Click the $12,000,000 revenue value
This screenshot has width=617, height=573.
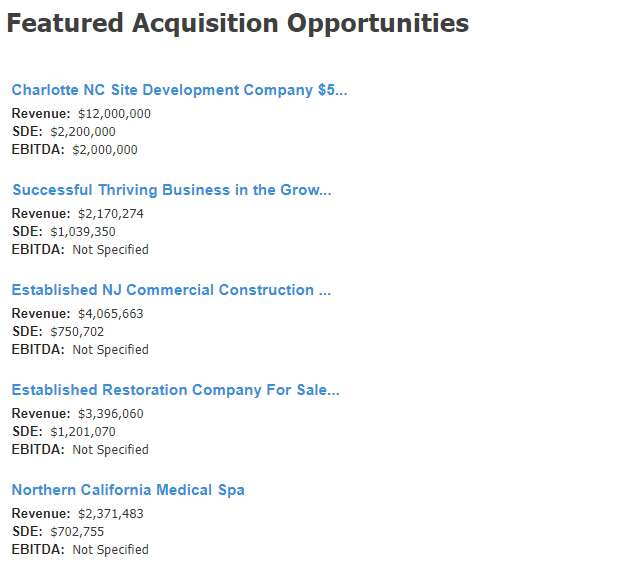tap(114, 114)
